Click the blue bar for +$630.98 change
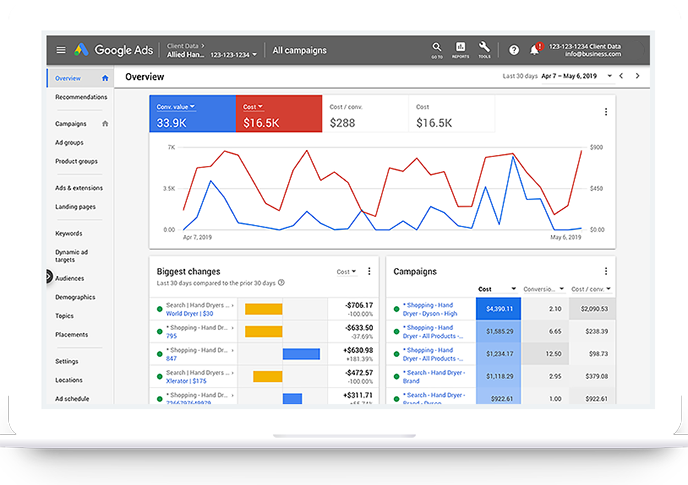688x485 pixels. pyautogui.click(x=301, y=354)
